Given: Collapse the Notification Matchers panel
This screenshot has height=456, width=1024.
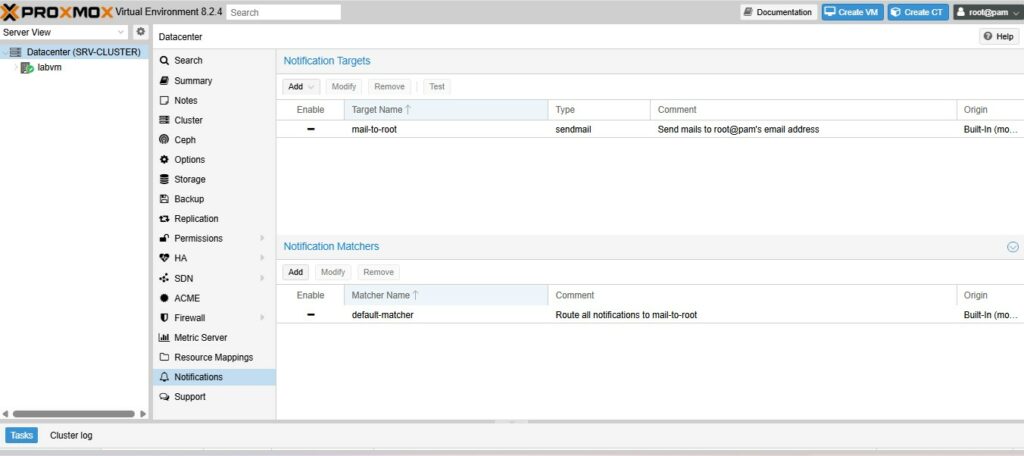Looking at the screenshot, I should tap(1013, 247).
